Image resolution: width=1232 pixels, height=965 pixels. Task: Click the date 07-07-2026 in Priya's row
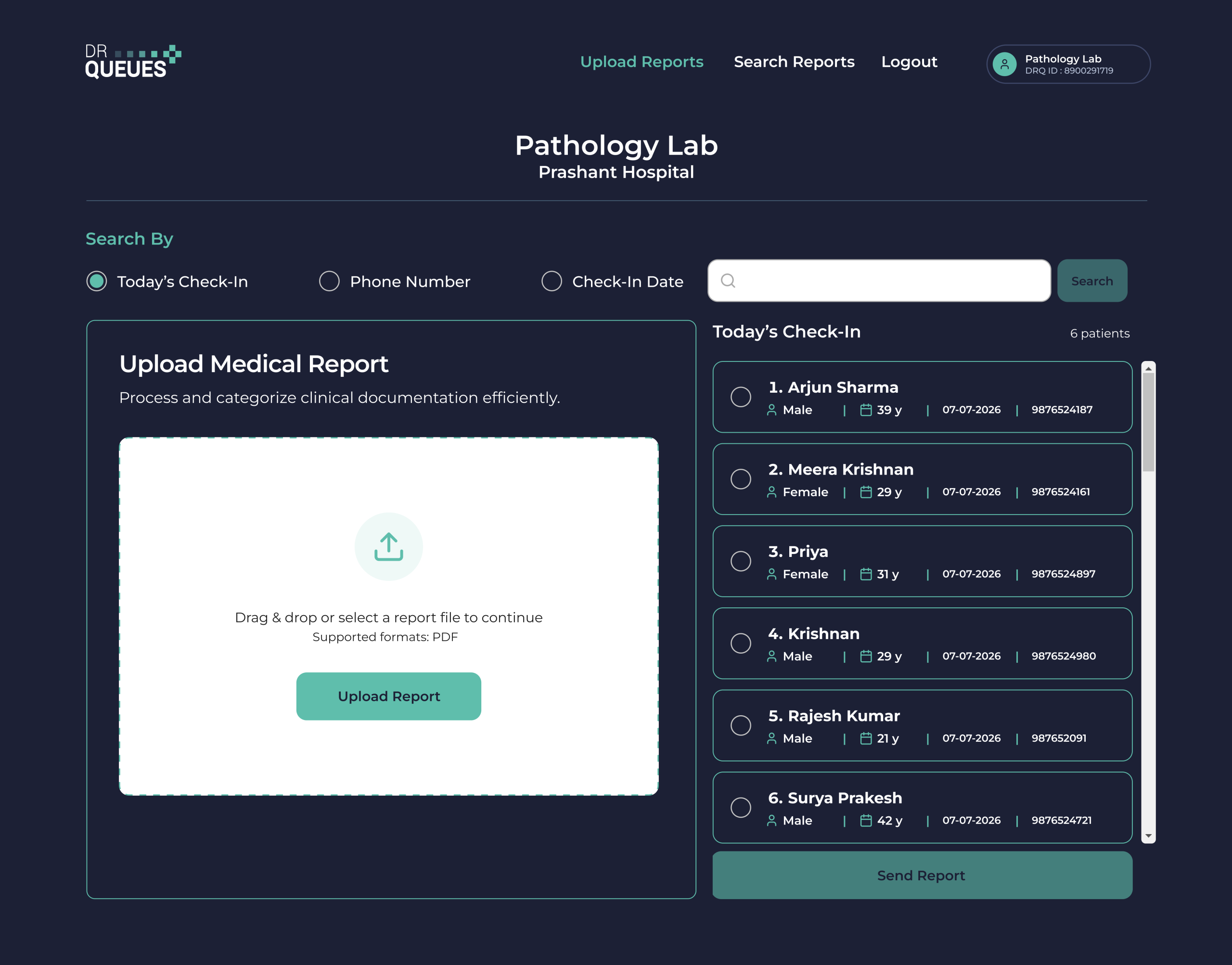pyautogui.click(x=971, y=574)
